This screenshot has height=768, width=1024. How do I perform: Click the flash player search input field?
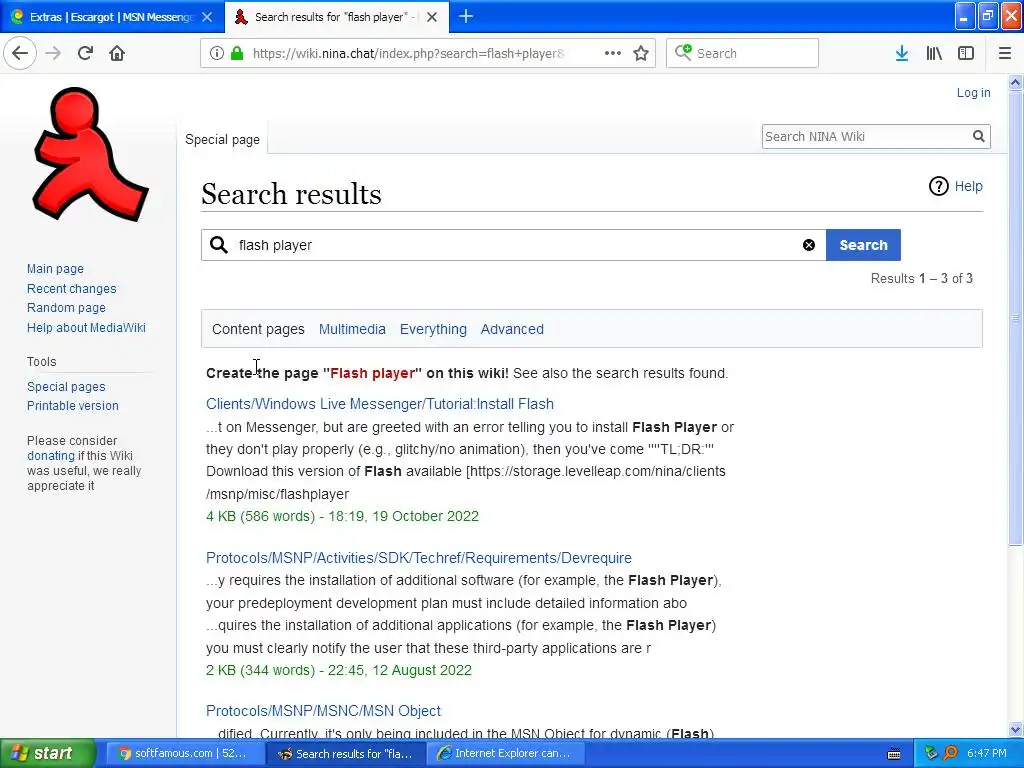513,245
